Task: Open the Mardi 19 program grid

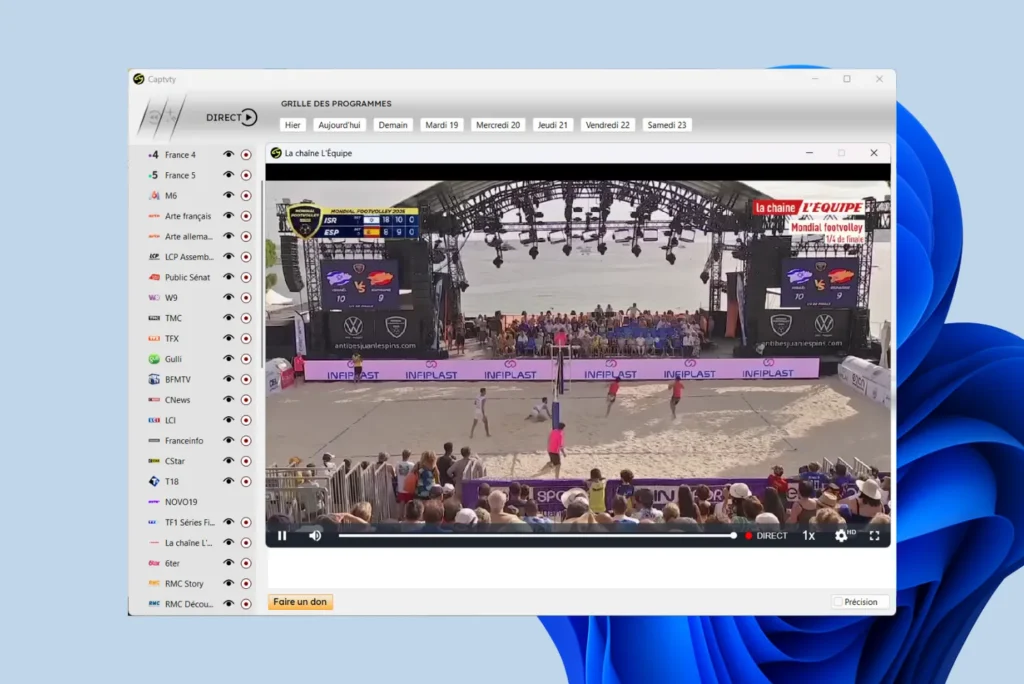Action: coord(441,125)
